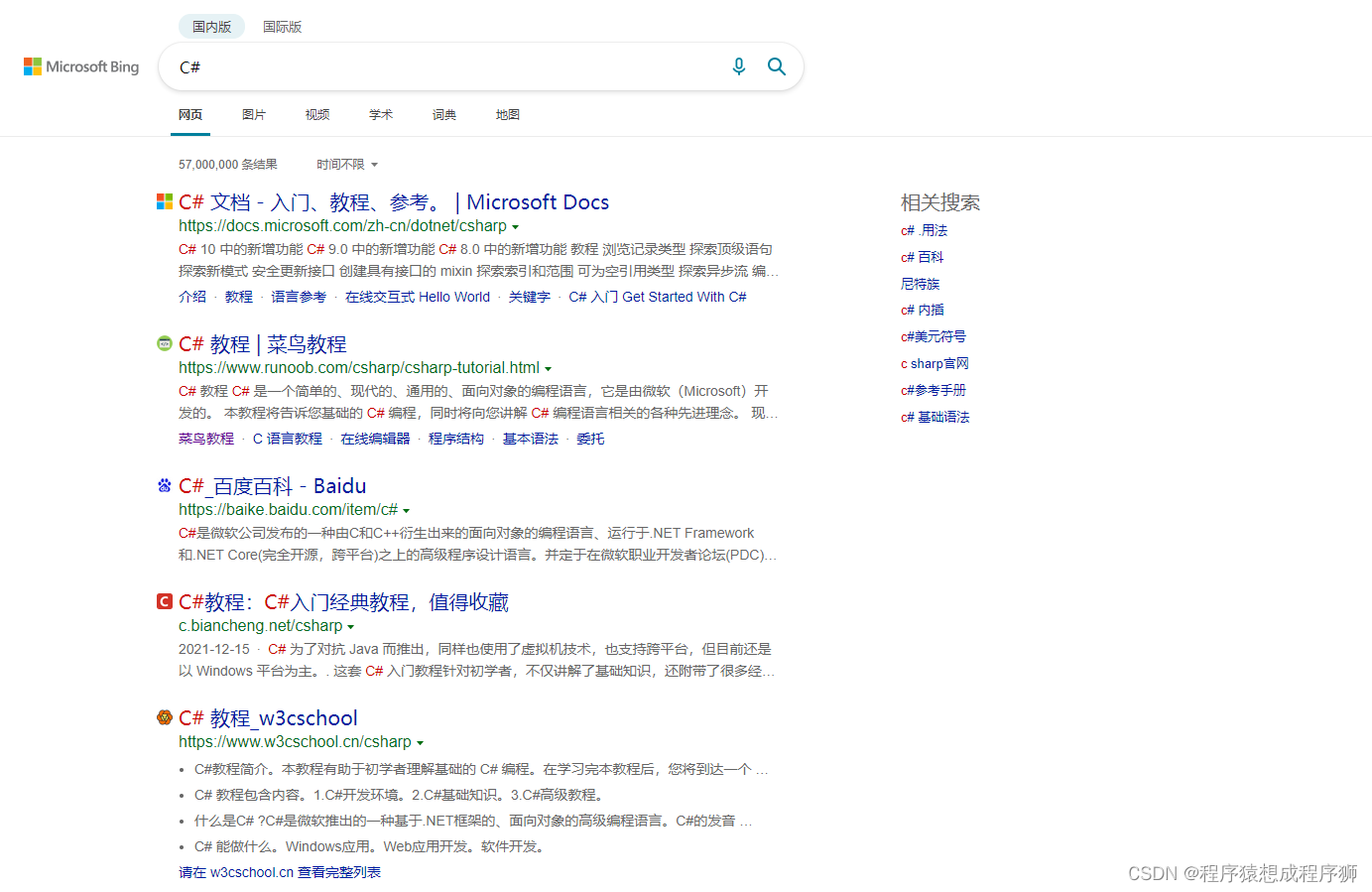Expand baike.baidu.com URL dropdown arrow
Screen dimensions: 1372x892
point(406,511)
